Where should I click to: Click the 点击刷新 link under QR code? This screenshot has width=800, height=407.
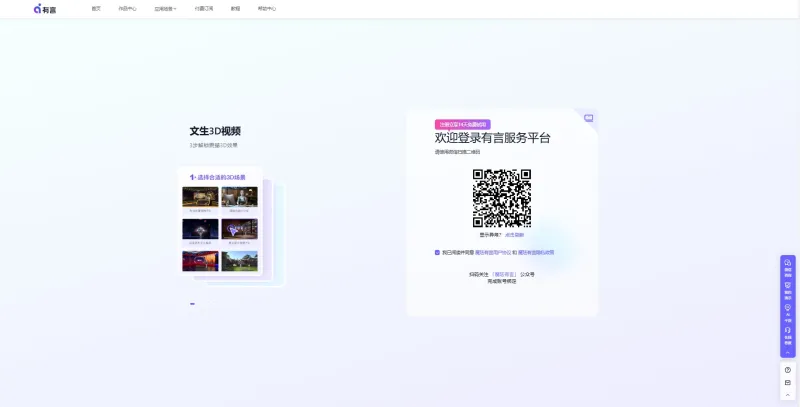pos(514,235)
